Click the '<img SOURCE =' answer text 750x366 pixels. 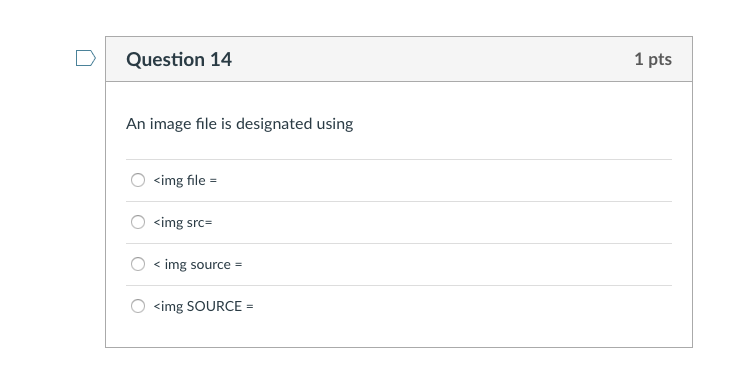[x=203, y=306]
